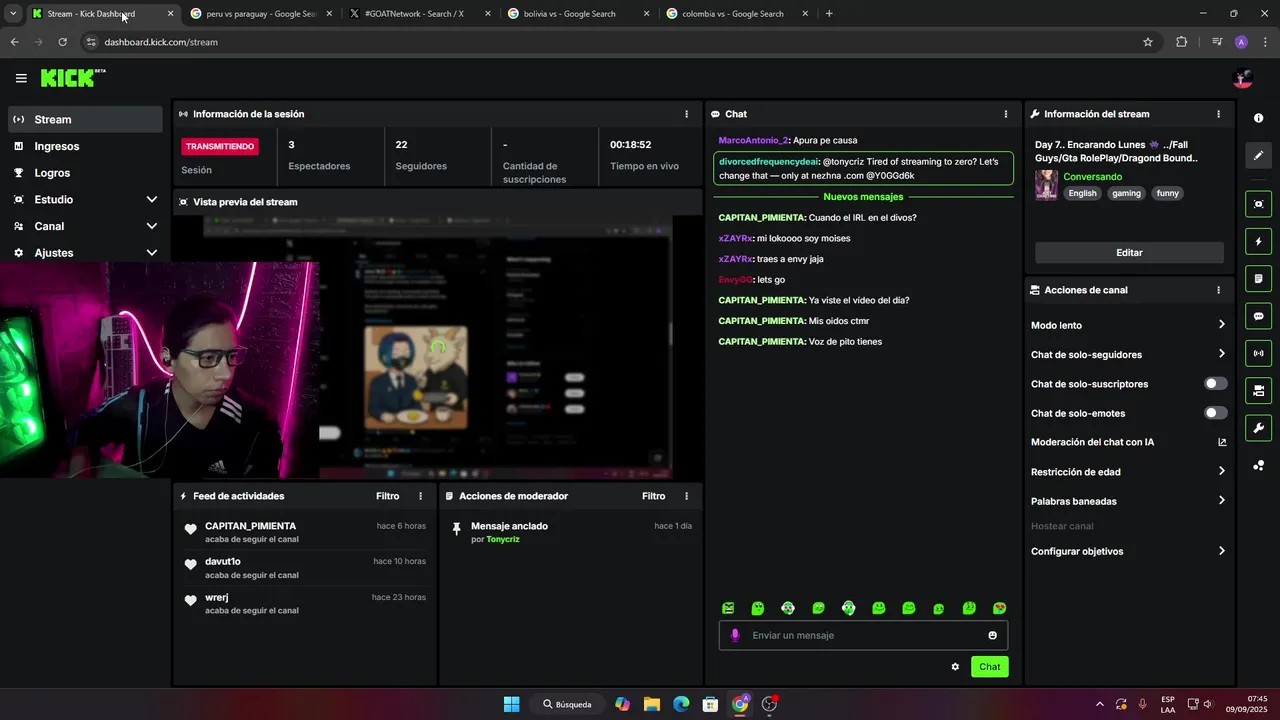Switch to peru vs paraguay Google tab
Viewport: 1280px width, 720px height.
point(262,14)
